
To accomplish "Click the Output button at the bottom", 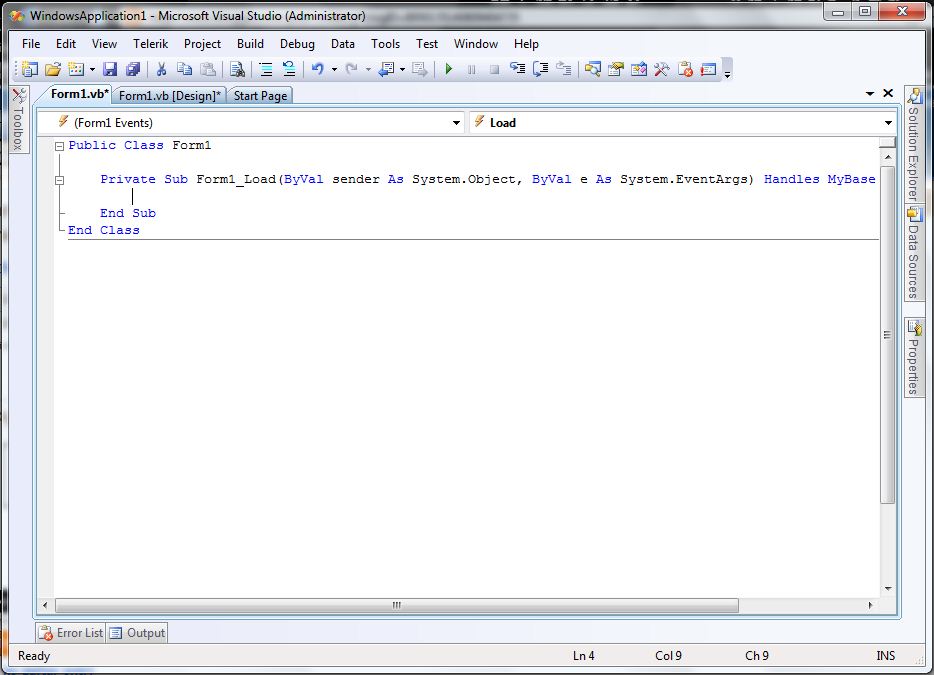I will tap(139, 632).
